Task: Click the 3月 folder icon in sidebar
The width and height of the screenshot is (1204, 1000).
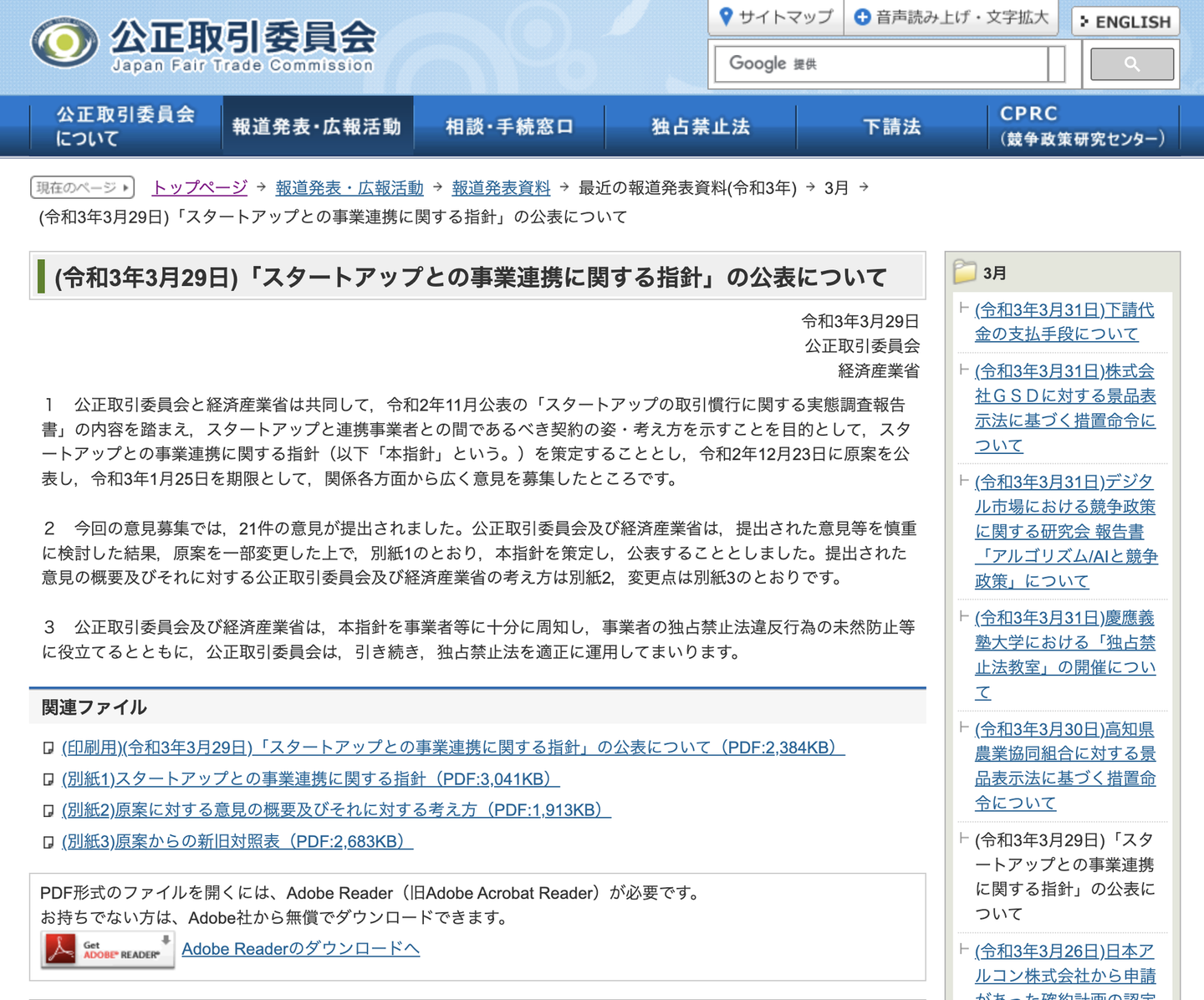Action: tap(965, 272)
